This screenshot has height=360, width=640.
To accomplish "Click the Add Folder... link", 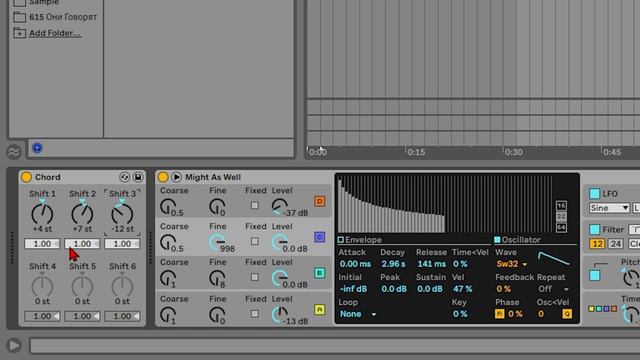I will [x=55, y=33].
